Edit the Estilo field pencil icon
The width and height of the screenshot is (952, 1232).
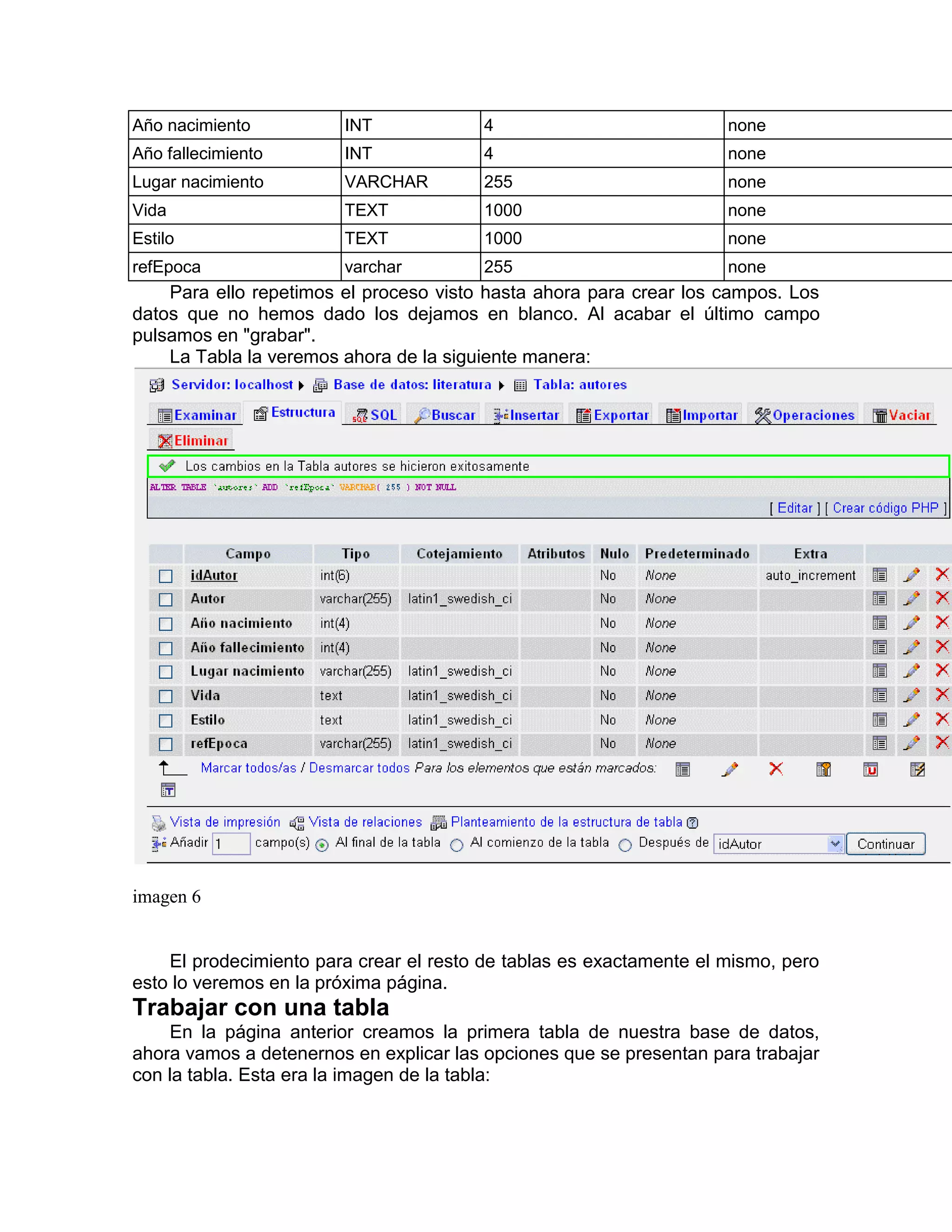(x=912, y=719)
